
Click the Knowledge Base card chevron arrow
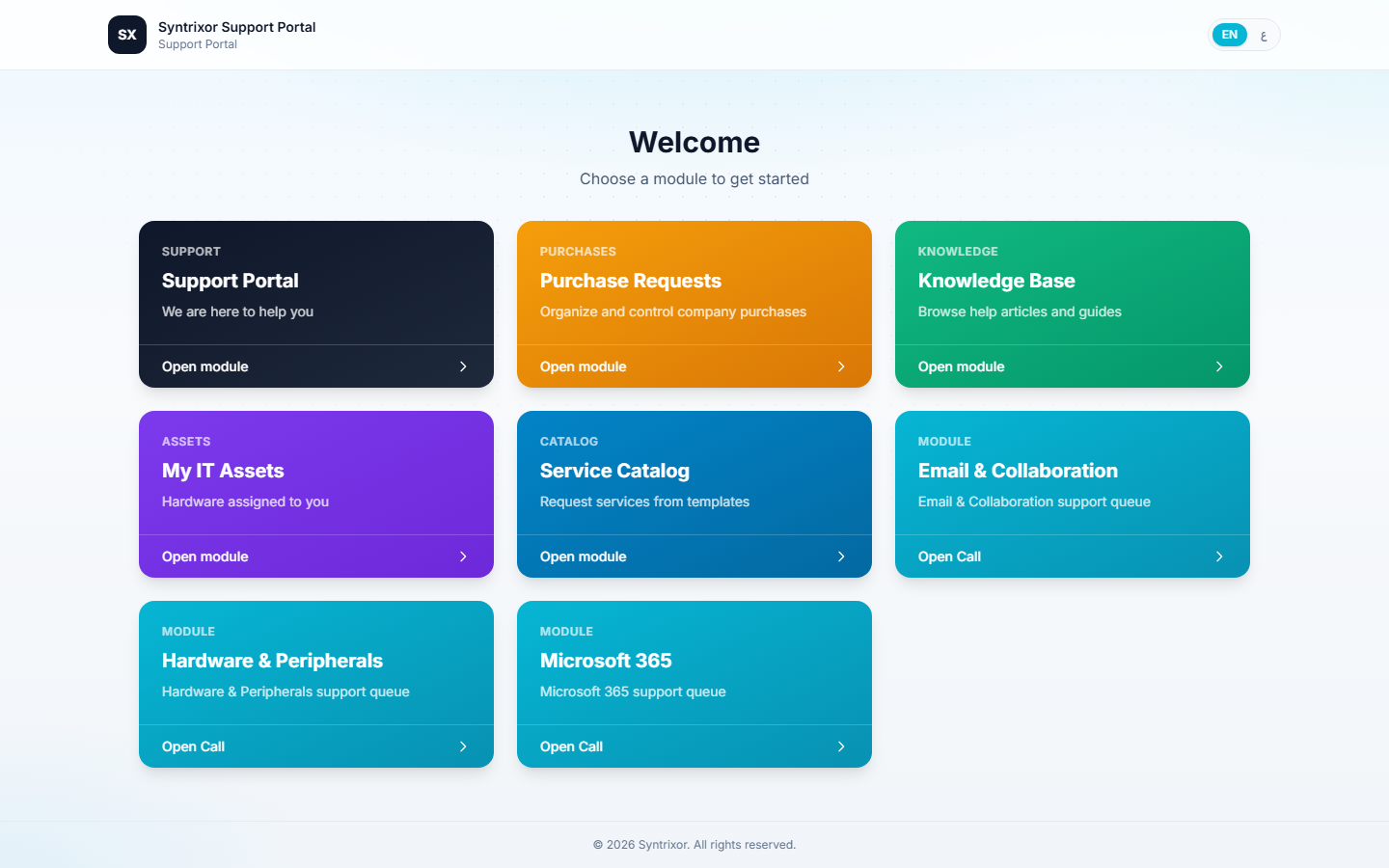[1219, 366]
